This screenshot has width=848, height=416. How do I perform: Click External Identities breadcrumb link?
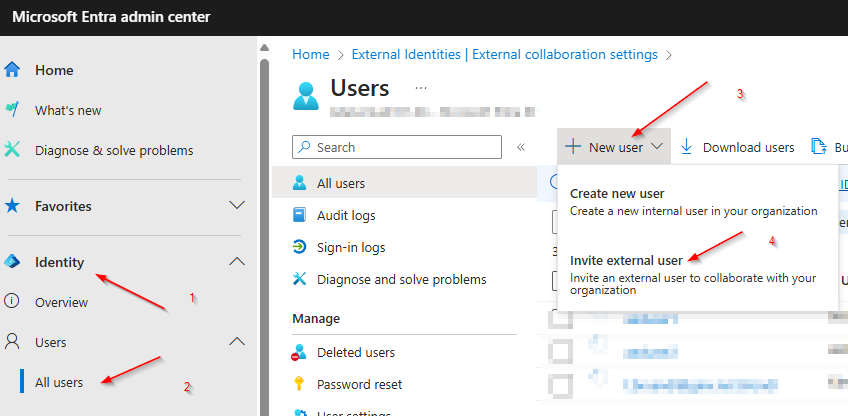pyautogui.click(x=504, y=55)
